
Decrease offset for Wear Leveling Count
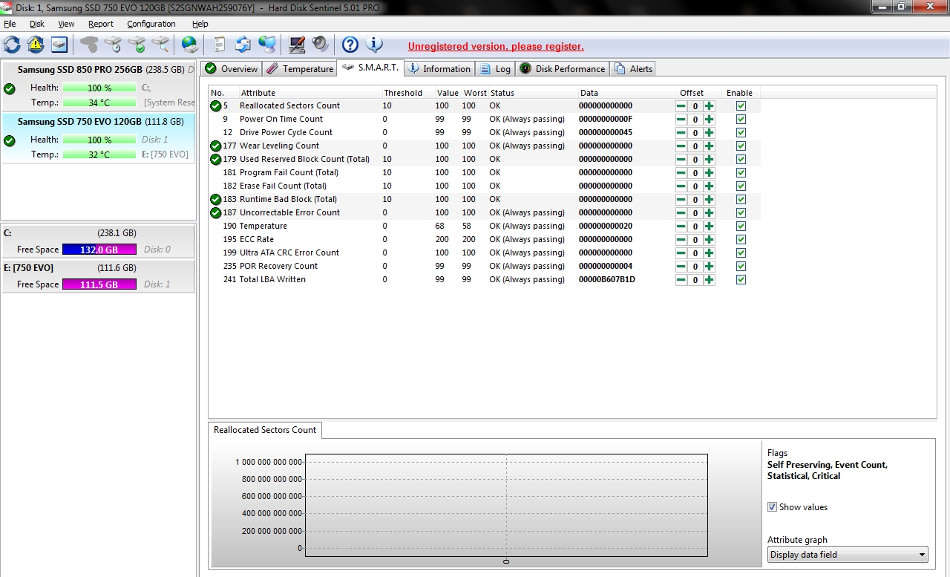(x=681, y=146)
